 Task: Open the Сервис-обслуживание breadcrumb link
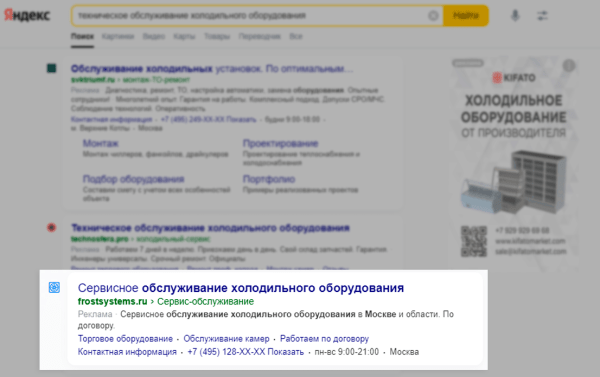tap(205, 302)
